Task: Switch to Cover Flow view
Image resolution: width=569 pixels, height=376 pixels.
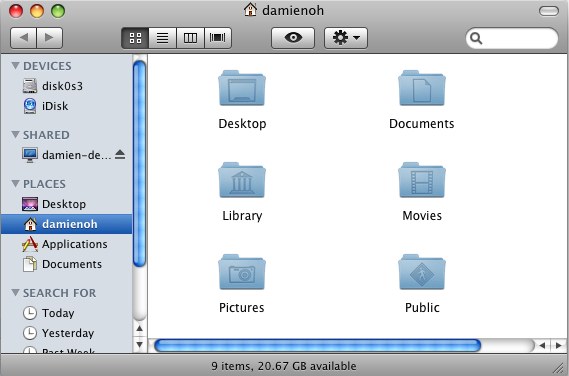Action: tap(218, 38)
